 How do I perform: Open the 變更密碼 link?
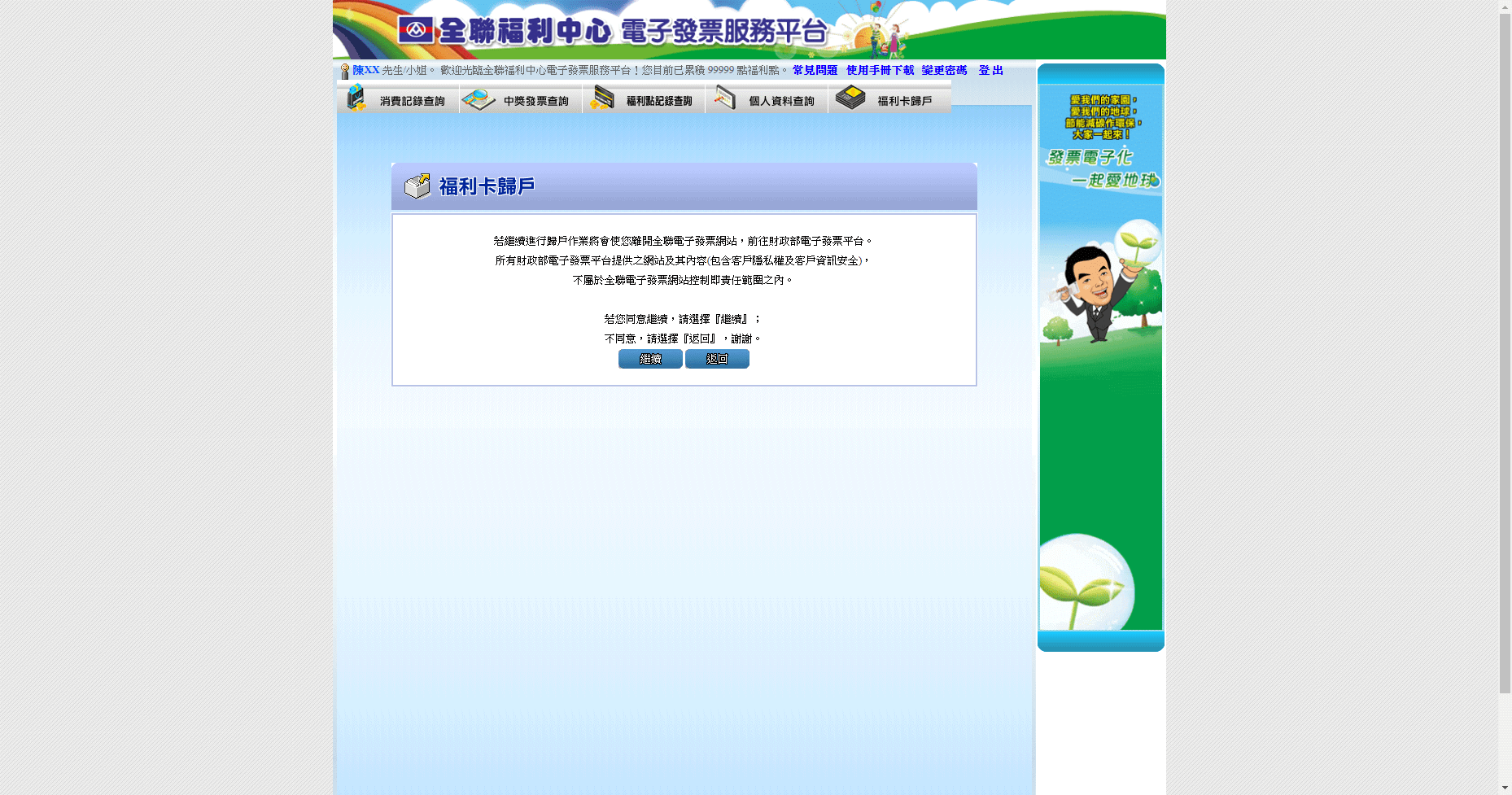944,71
